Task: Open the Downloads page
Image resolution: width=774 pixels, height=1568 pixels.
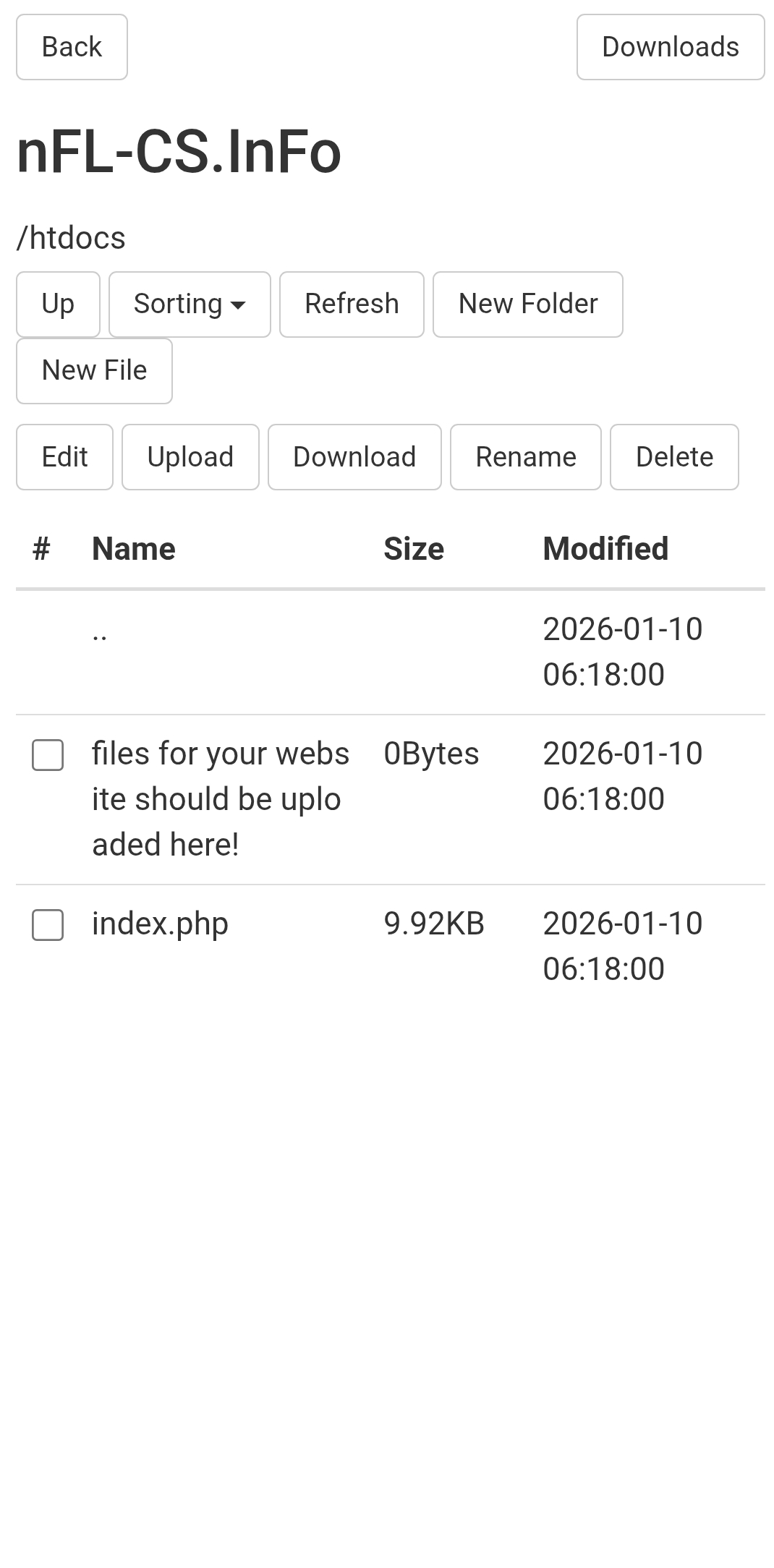Action: pyautogui.click(x=670, y=47)
